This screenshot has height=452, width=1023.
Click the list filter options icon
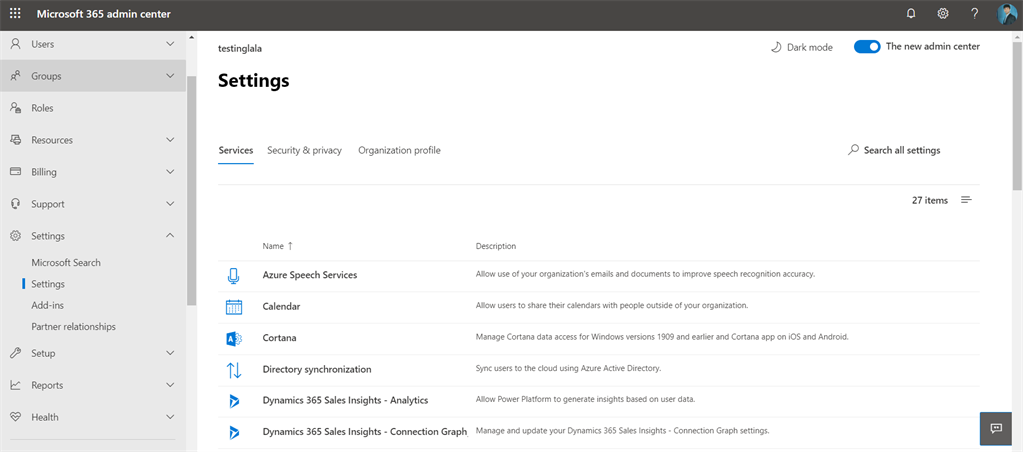pos(966,200)
